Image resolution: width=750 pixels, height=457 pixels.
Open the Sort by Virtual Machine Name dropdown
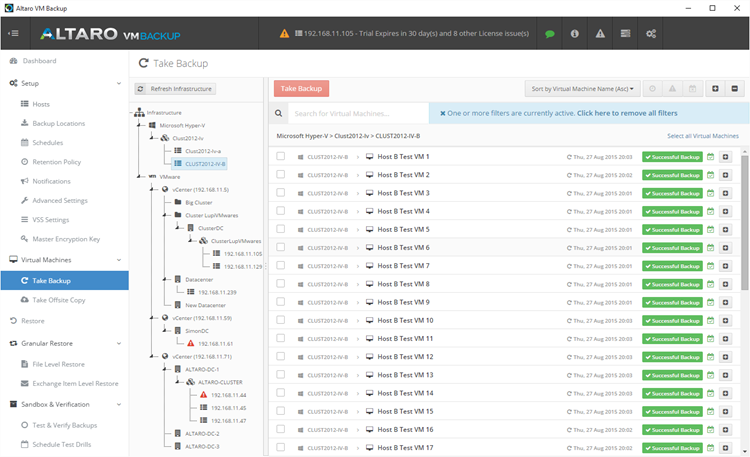[x=582, y=89]
